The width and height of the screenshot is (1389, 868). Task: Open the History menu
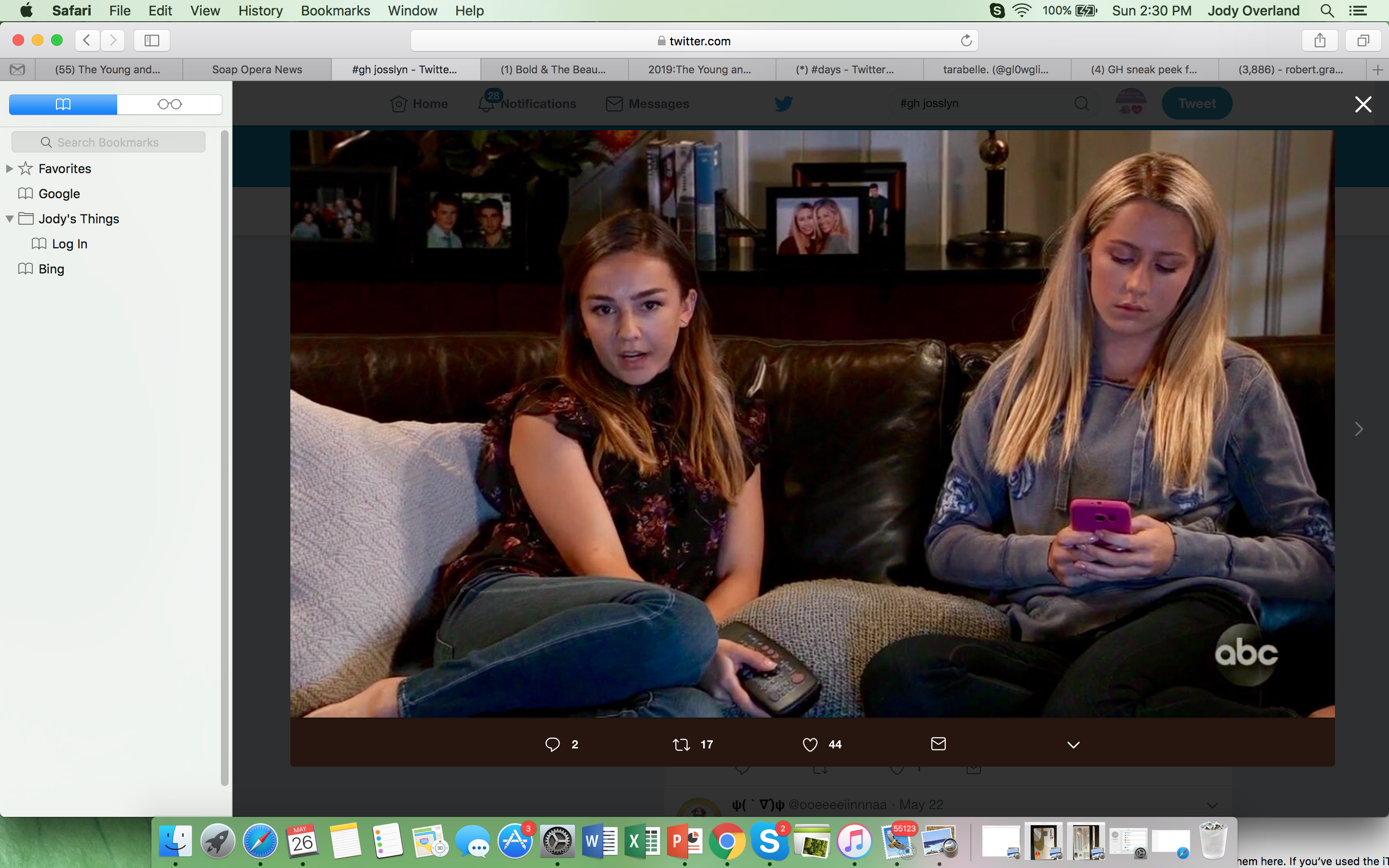(260, 10)
